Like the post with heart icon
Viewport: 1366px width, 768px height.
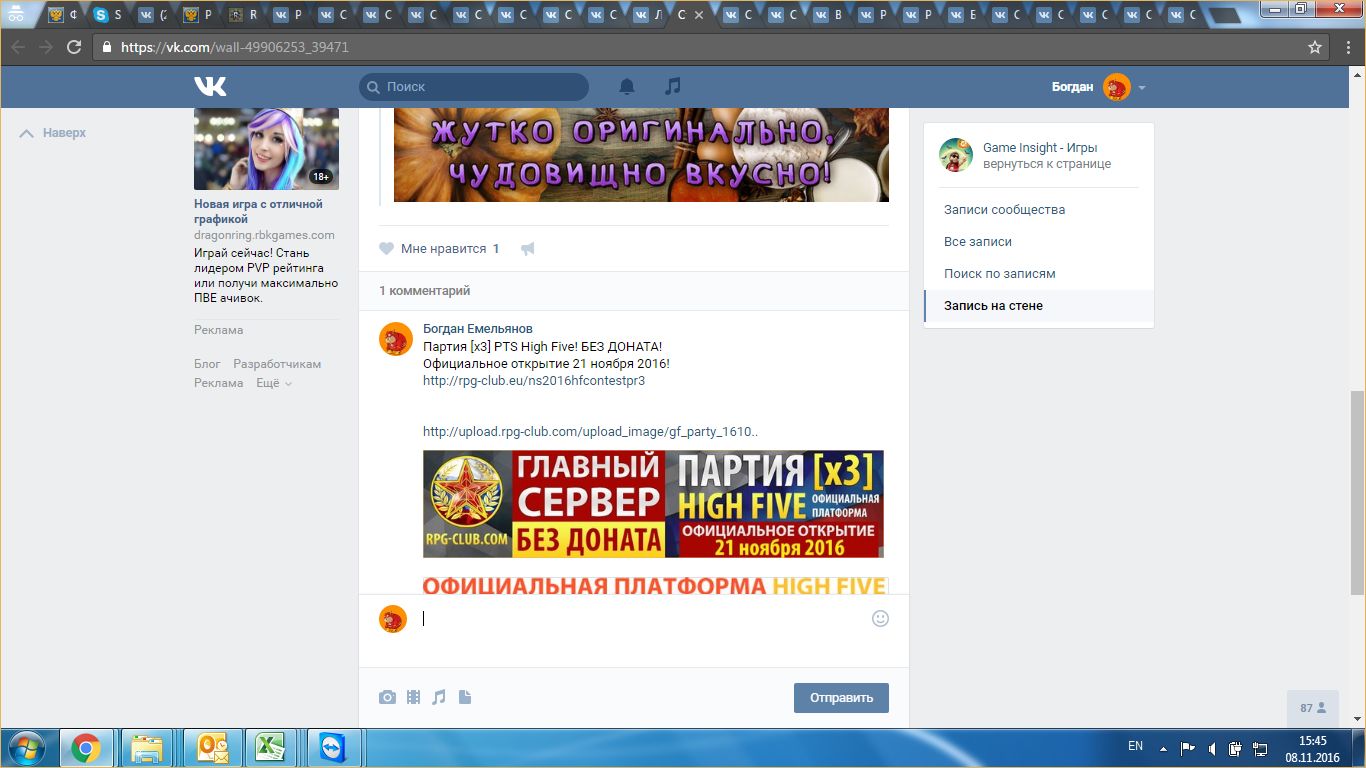[x=387, y=249]
